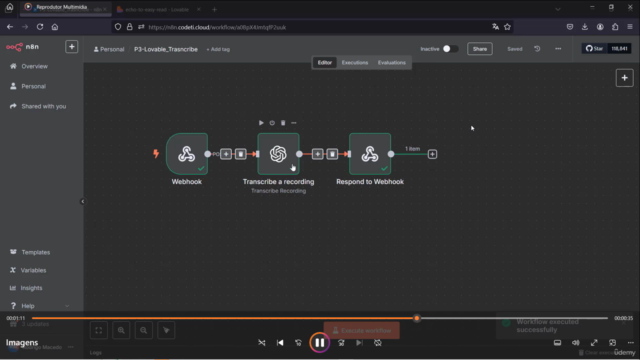
Task: Click the volume speaker icon
Action: click(576, 343)
